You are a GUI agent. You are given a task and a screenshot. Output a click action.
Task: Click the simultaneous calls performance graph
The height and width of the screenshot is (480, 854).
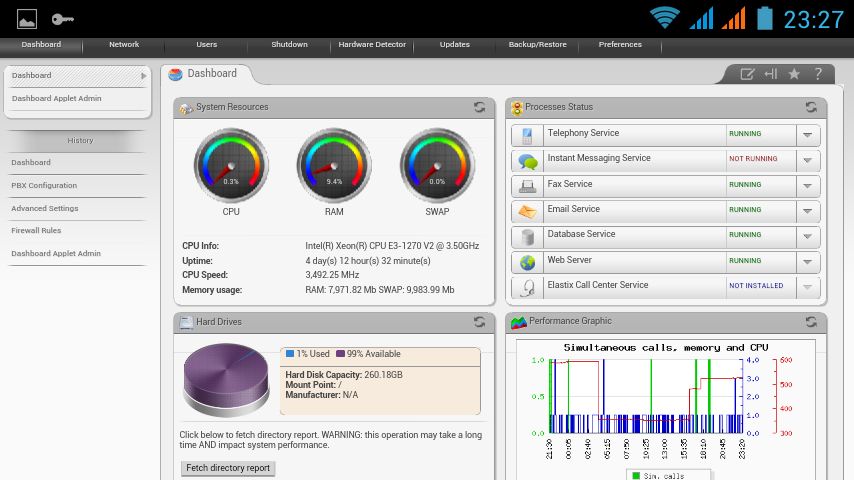[646, 397]
